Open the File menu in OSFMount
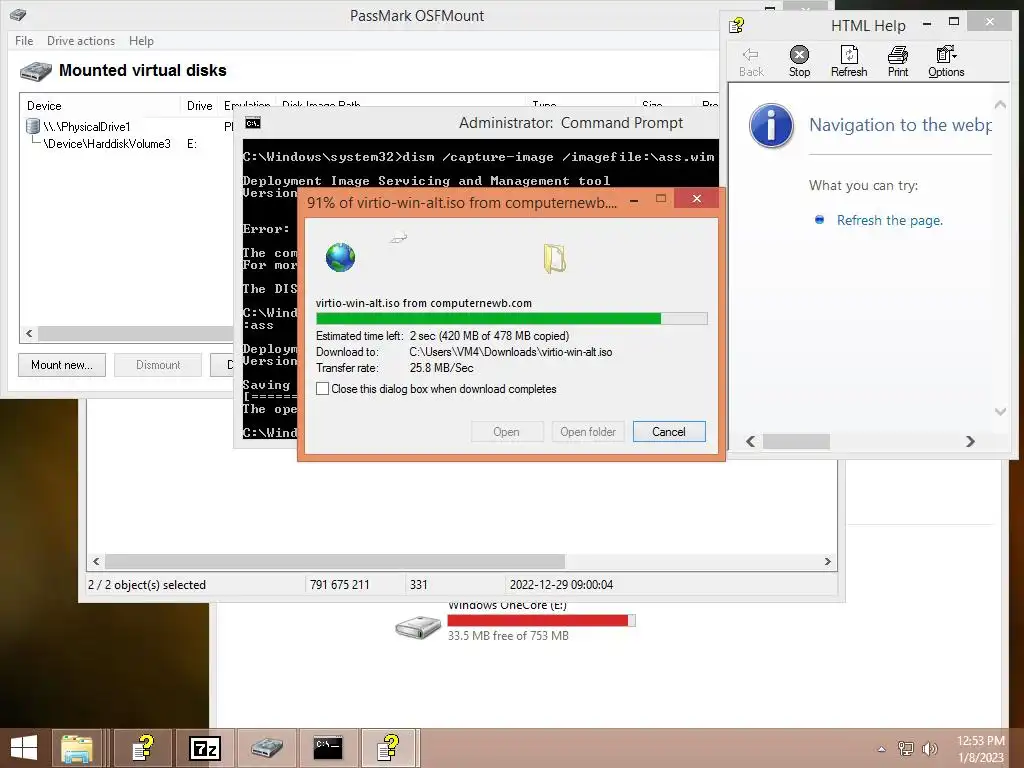1024x768 pixels. coord(24,40)
